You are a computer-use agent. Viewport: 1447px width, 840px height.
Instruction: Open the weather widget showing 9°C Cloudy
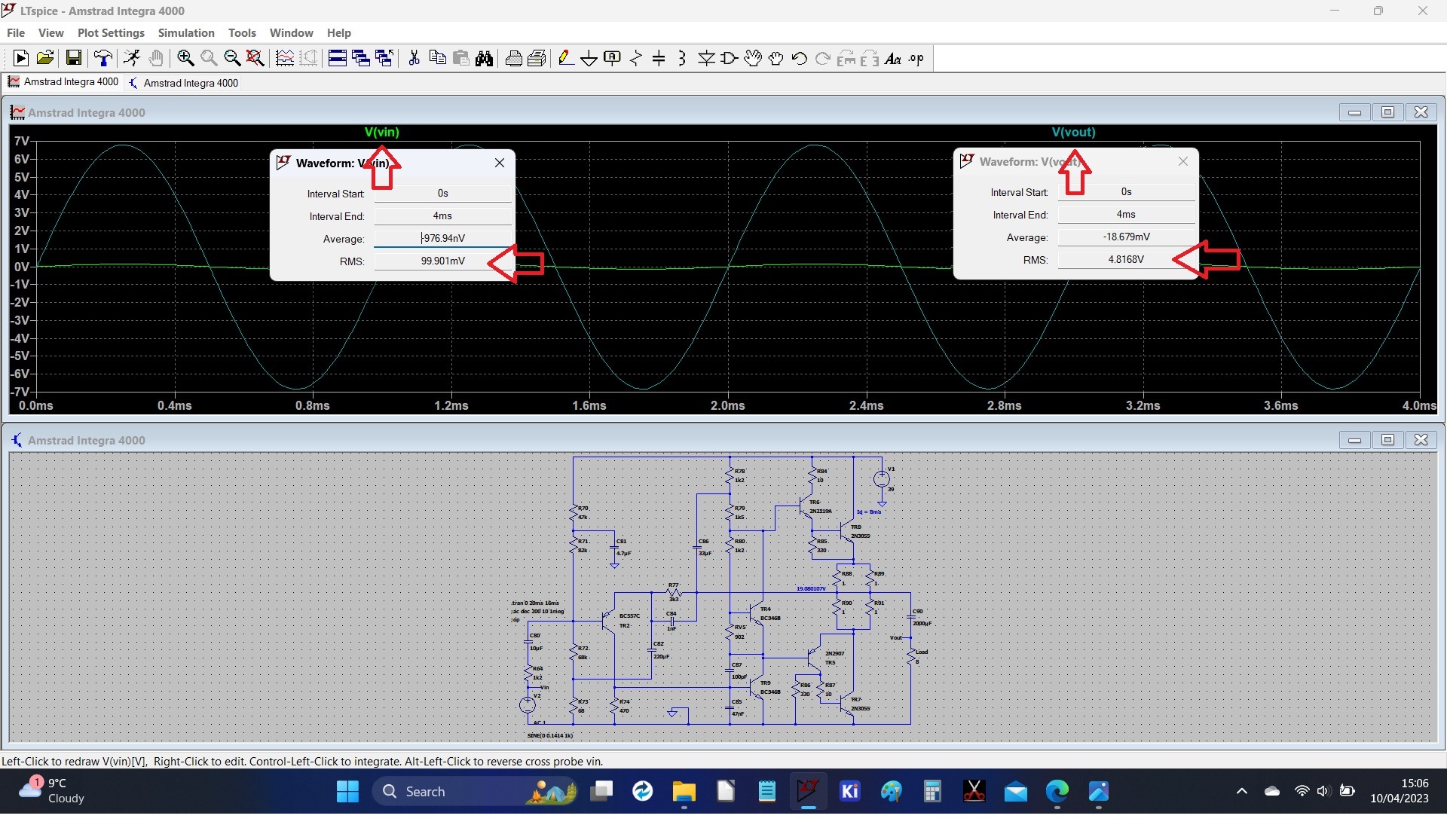[53, 791]
